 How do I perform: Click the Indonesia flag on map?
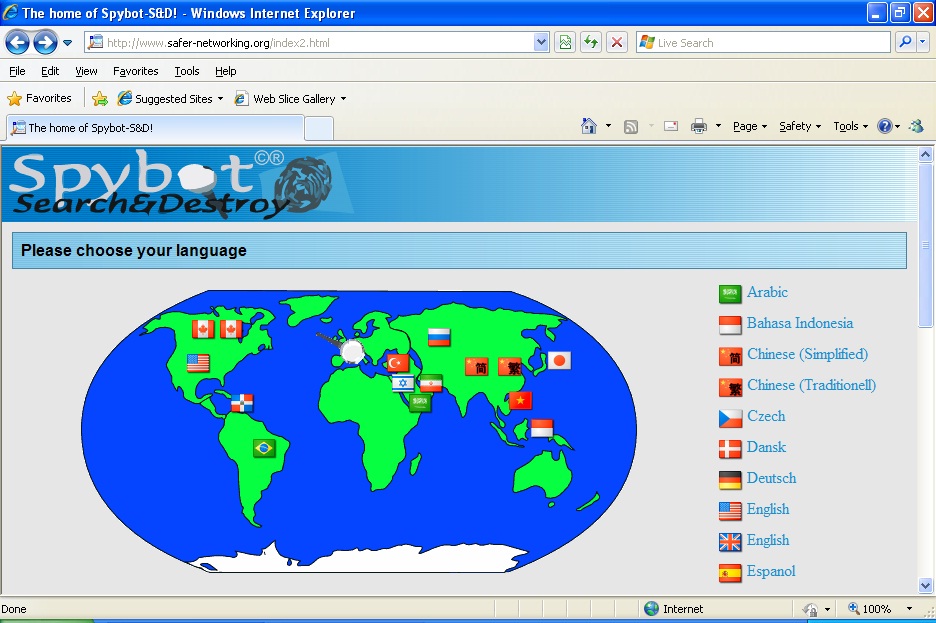tap(542, 428)
